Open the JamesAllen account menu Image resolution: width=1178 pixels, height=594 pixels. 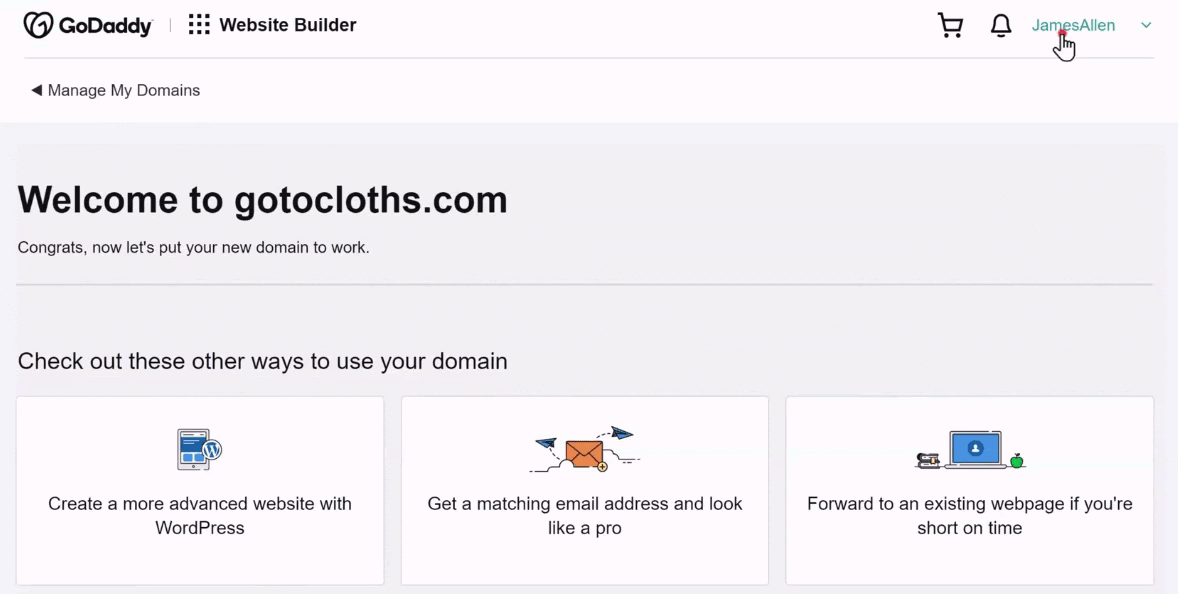1073,26
